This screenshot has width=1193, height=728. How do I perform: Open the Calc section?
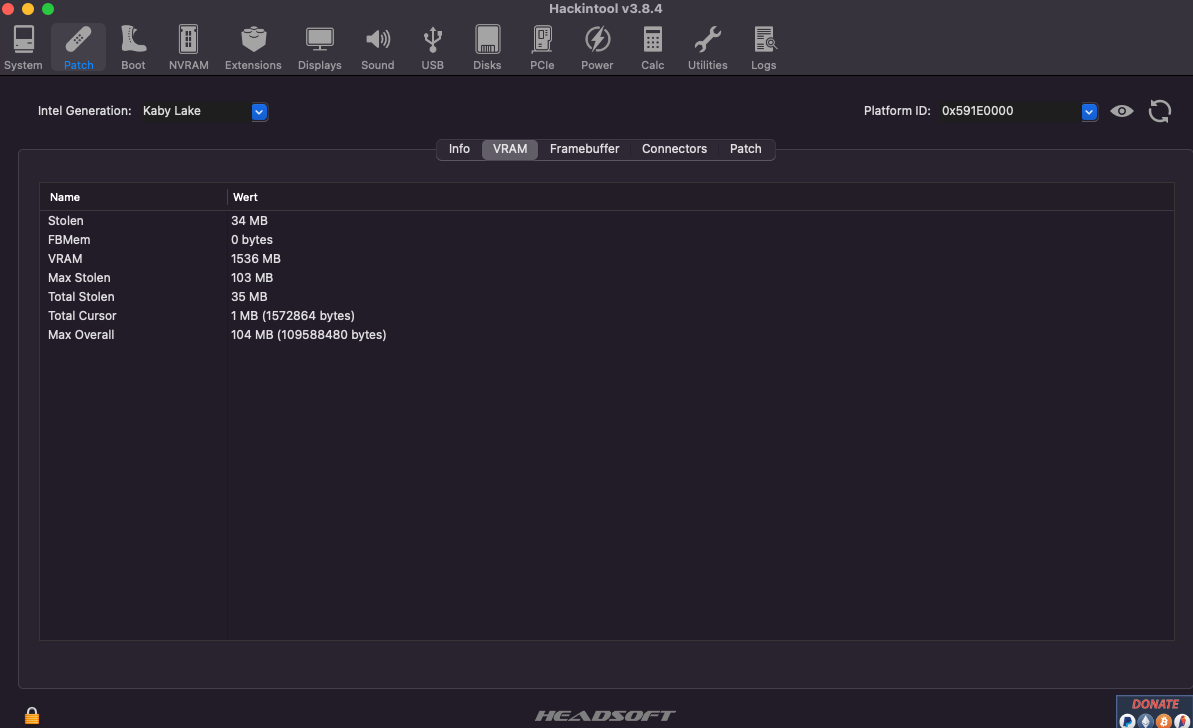652,48
